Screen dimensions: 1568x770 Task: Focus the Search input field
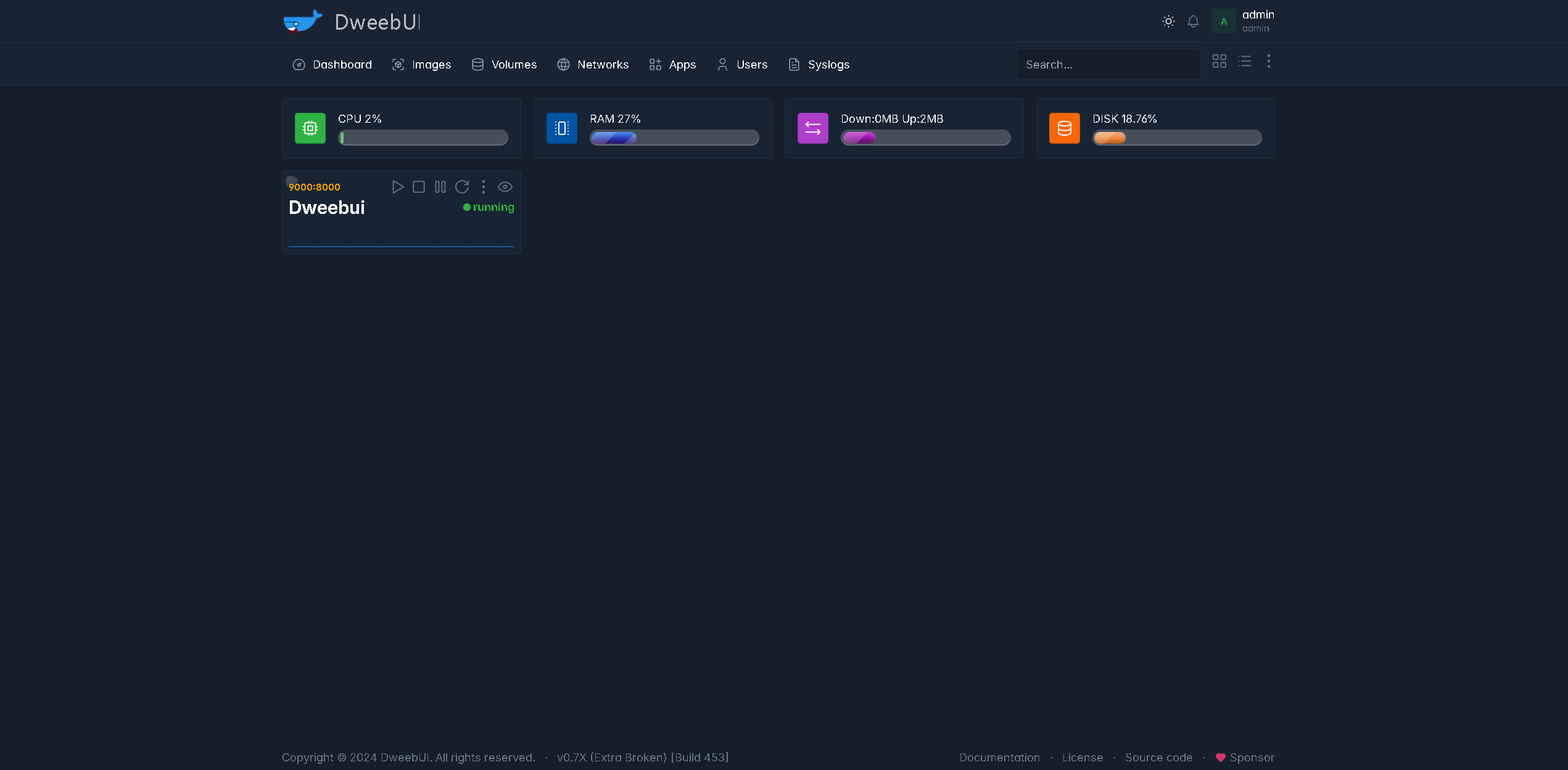coord(1108,64)
